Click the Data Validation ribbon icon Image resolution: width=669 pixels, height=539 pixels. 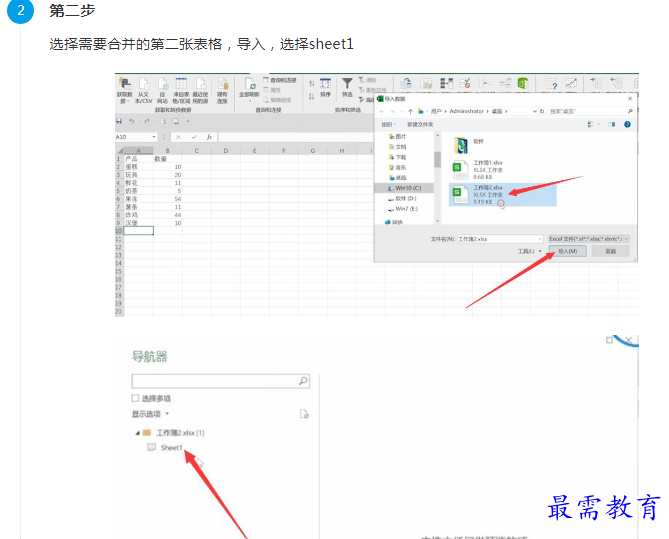click(x=465, y=83)
